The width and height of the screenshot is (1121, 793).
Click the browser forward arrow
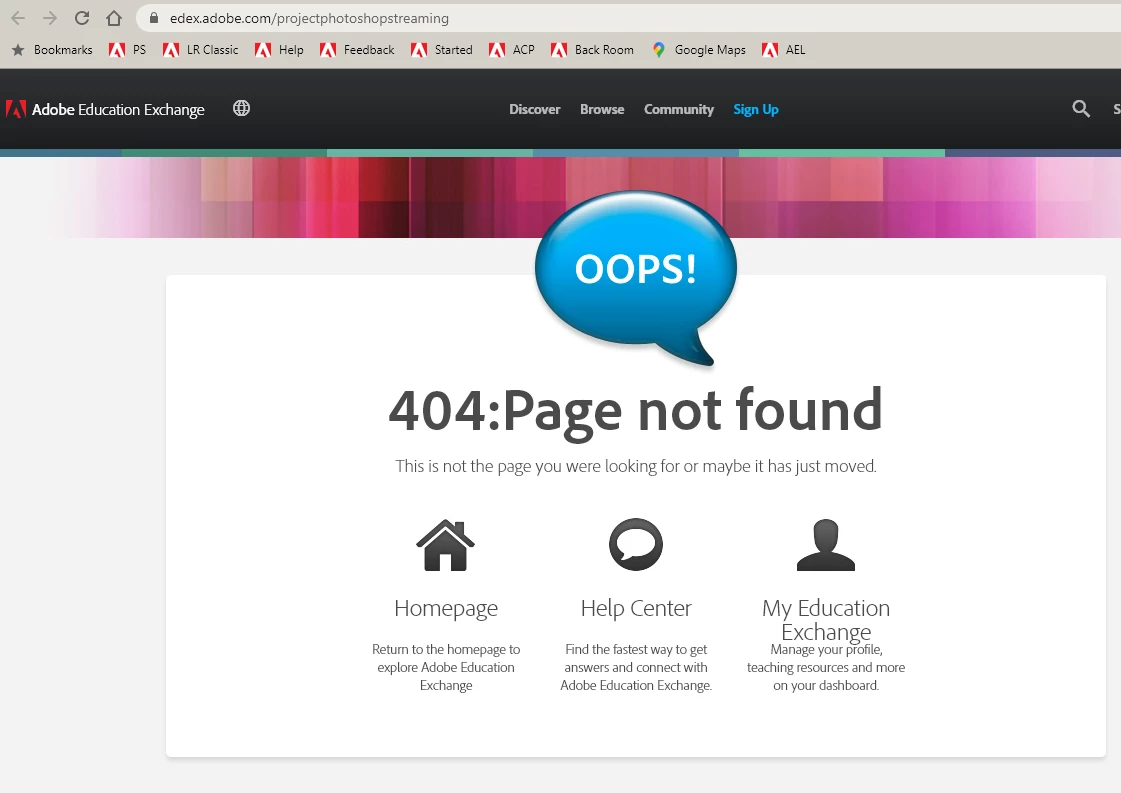(49, 18)
